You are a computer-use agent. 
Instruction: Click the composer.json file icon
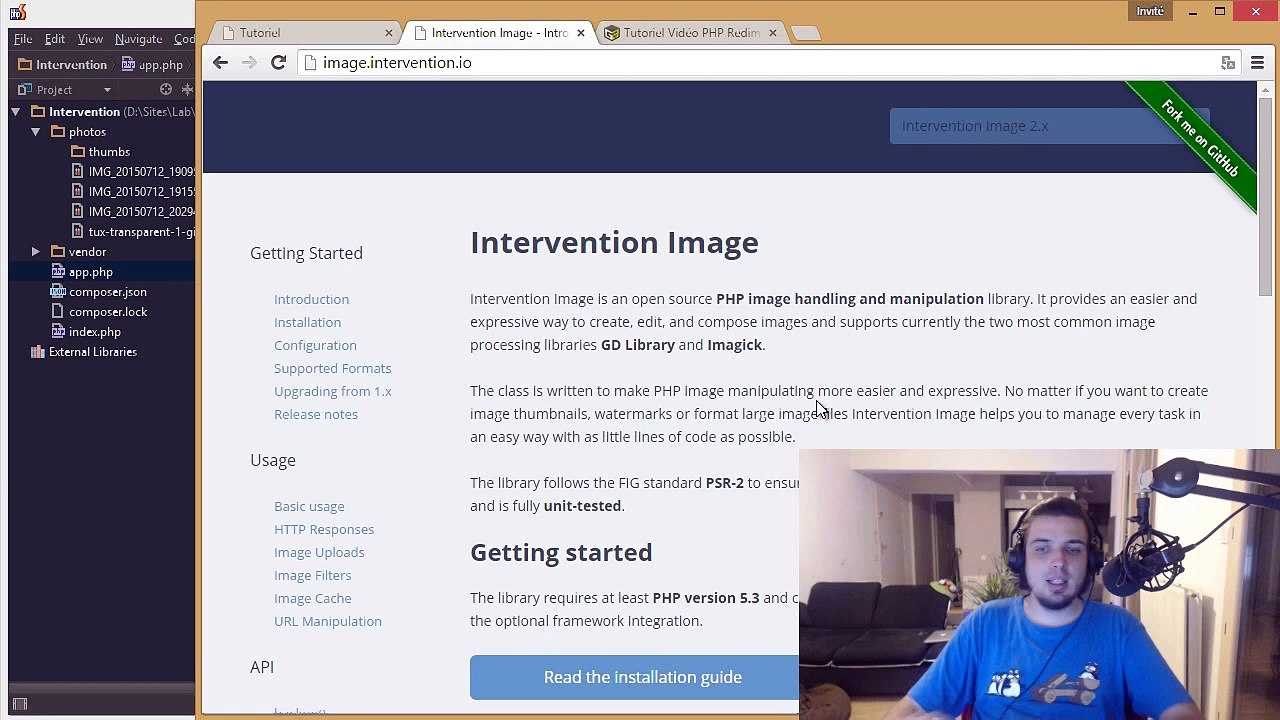tap(58, 291)
